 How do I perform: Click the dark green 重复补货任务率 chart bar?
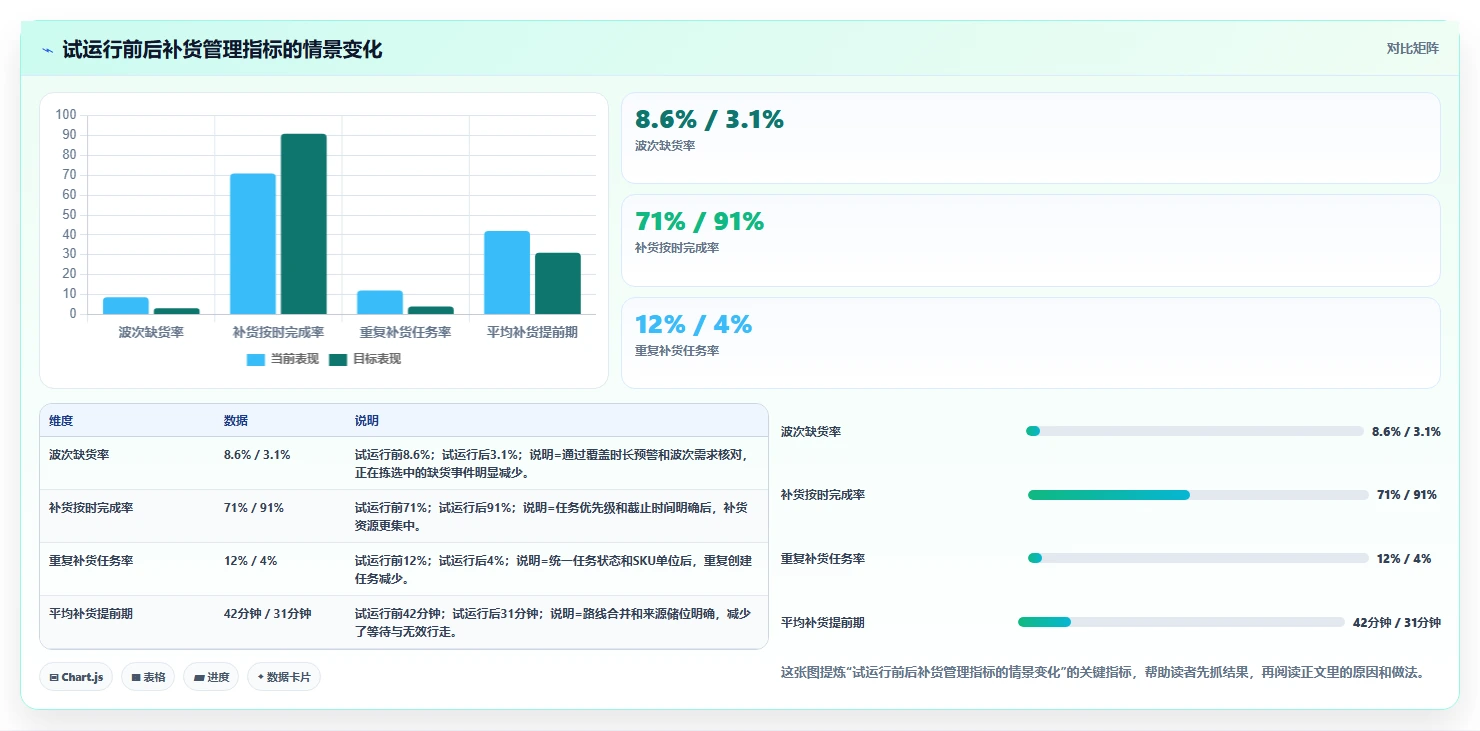tap(431, 311)
